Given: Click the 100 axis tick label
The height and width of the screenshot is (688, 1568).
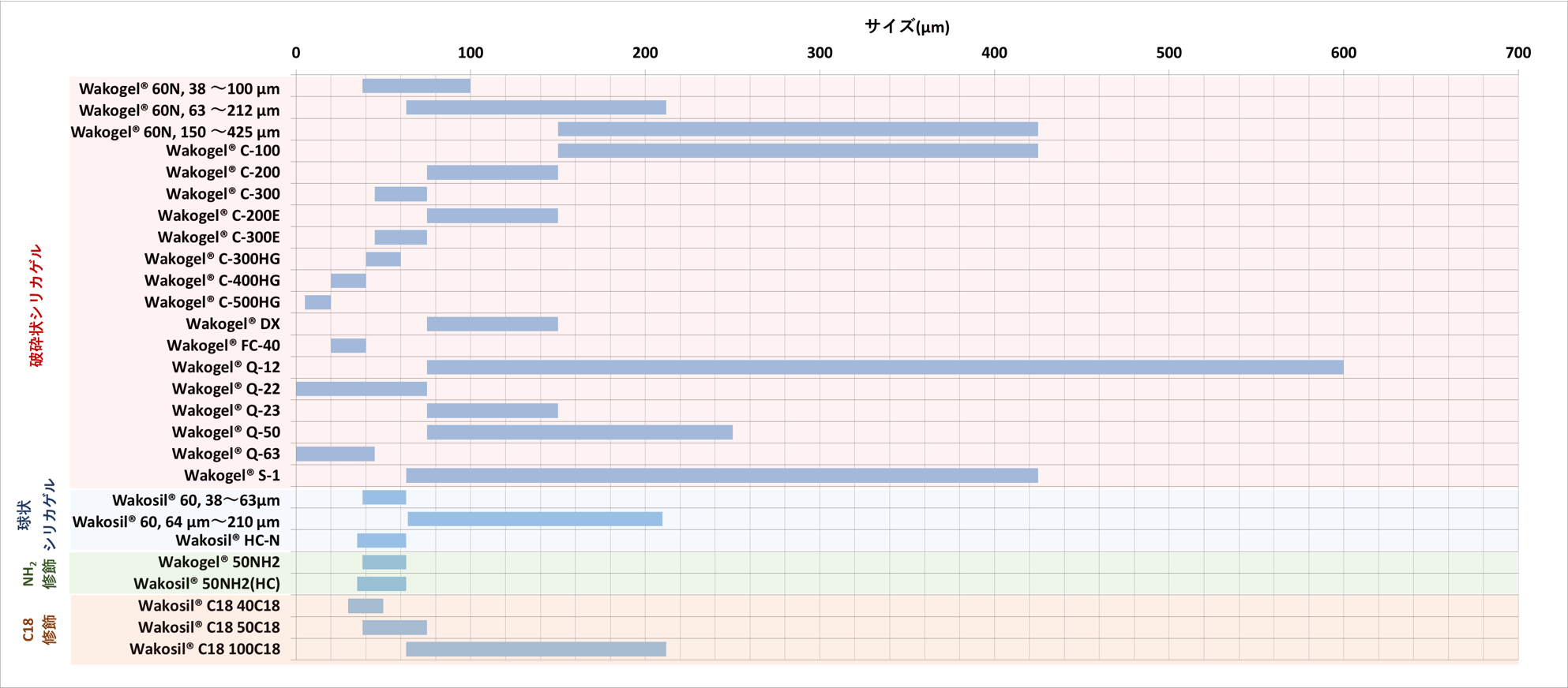Looking at the screenshot, I should coord(471,53).
